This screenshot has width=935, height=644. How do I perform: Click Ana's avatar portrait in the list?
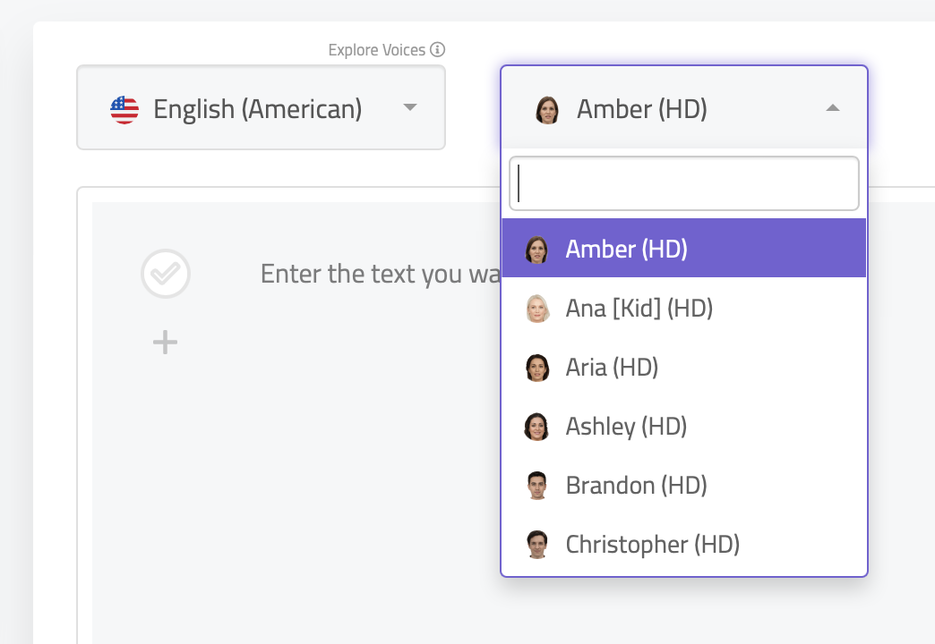pyautogui.click(x=537, y=308)
